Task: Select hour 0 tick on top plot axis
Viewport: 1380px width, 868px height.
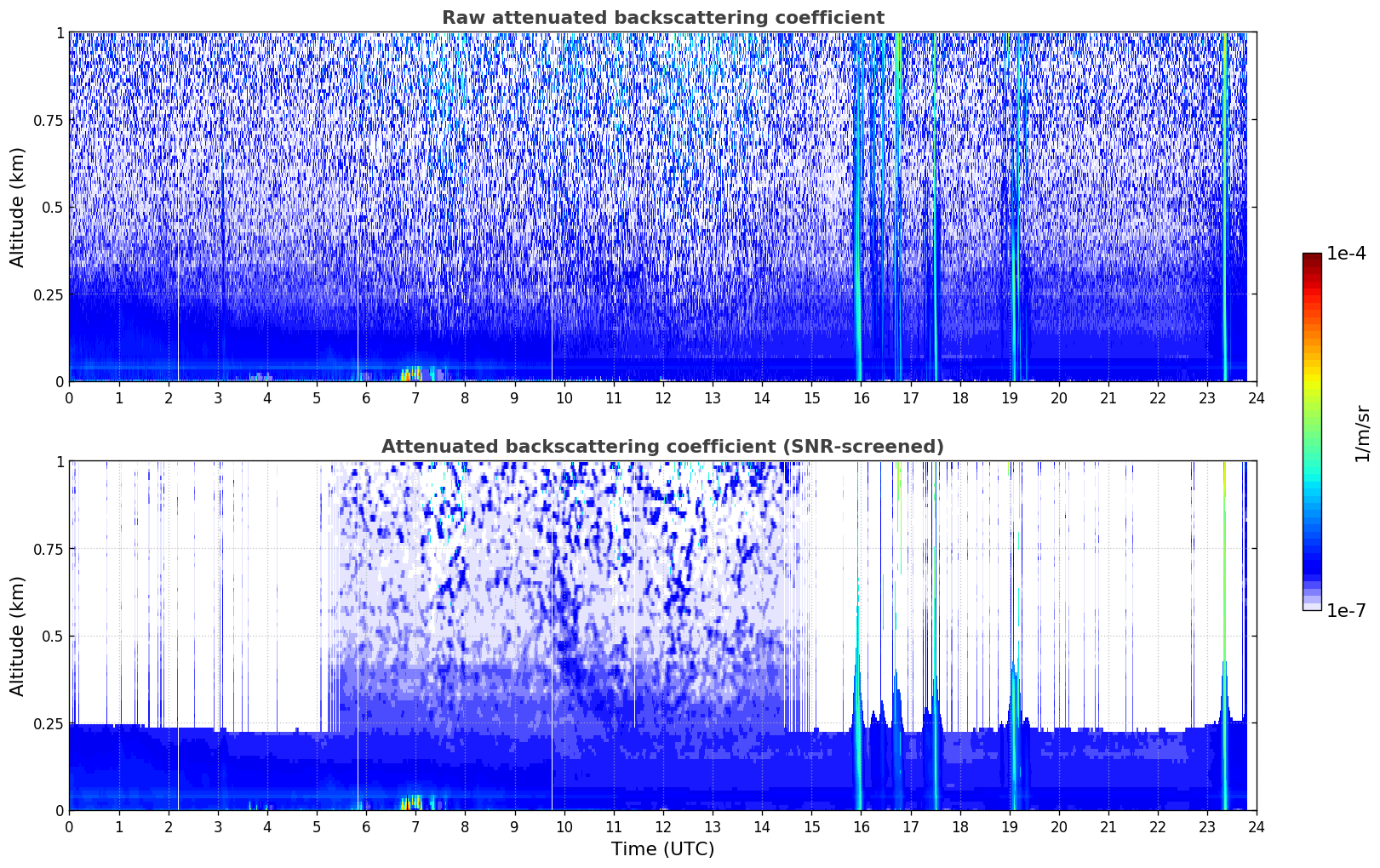Action: pyautogui.click(x=70, y=397)
